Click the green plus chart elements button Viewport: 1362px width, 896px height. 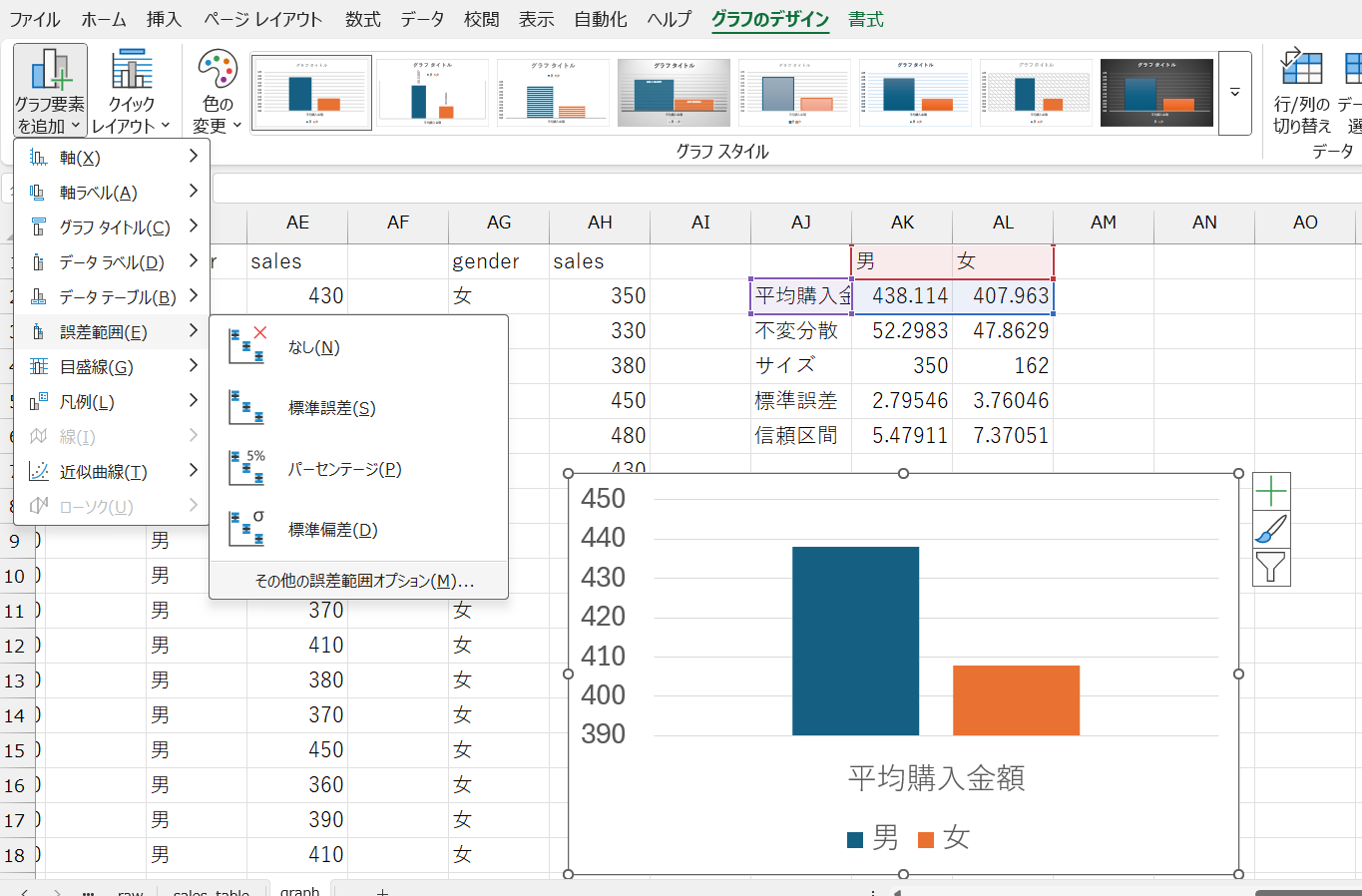click(x=1271, y=492)
